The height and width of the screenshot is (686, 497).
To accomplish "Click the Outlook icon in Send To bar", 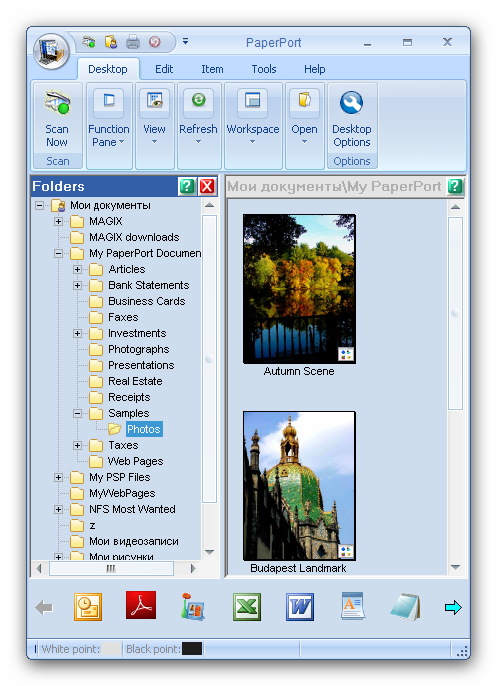I will (88, 607).
